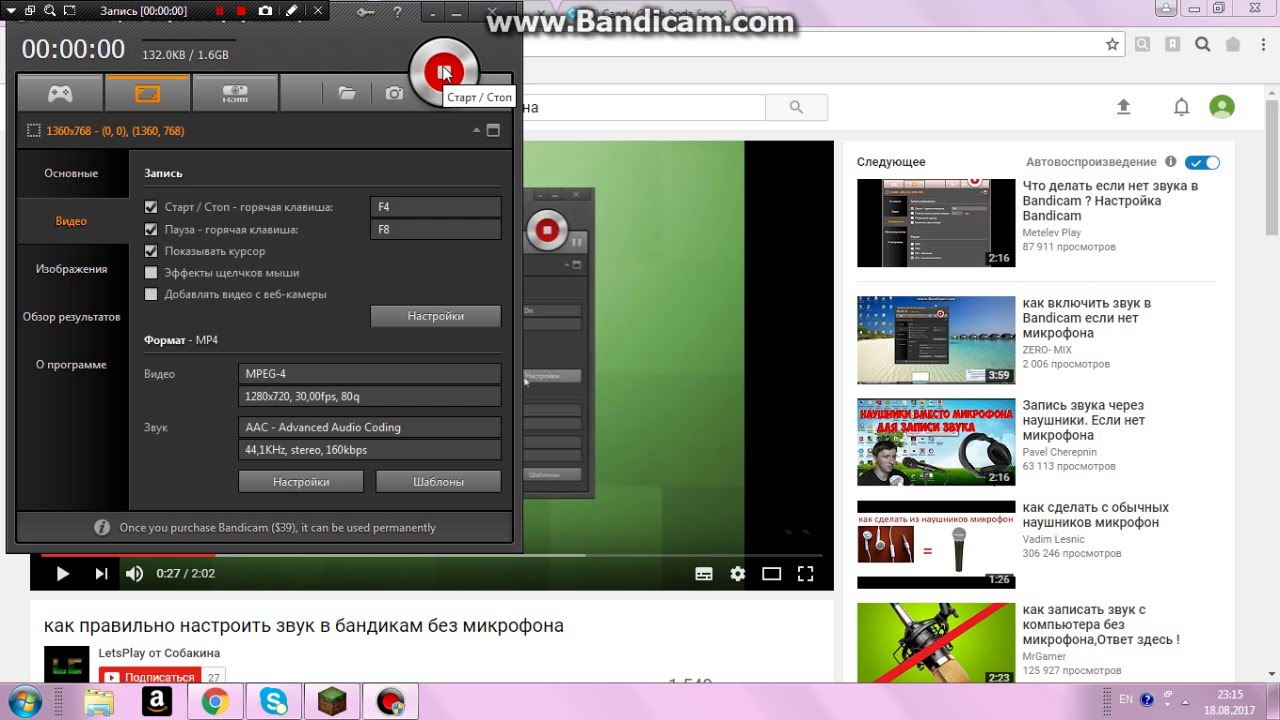The image size is (1280, 720).
Task: Click the F4 hotkey field
Action: [435, 207]
